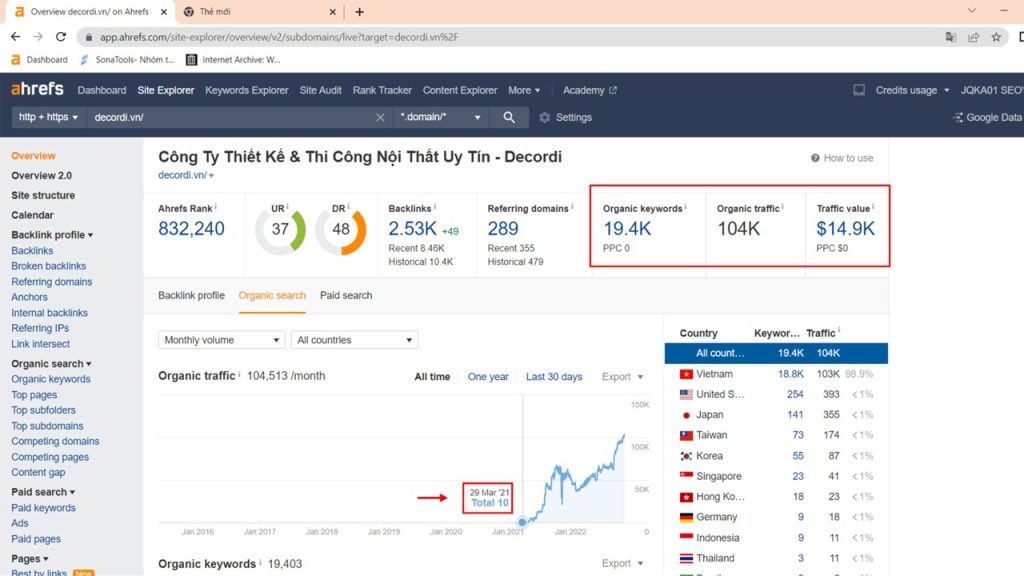
Task: Click the chart data point marker
Action: click(522, 522)
